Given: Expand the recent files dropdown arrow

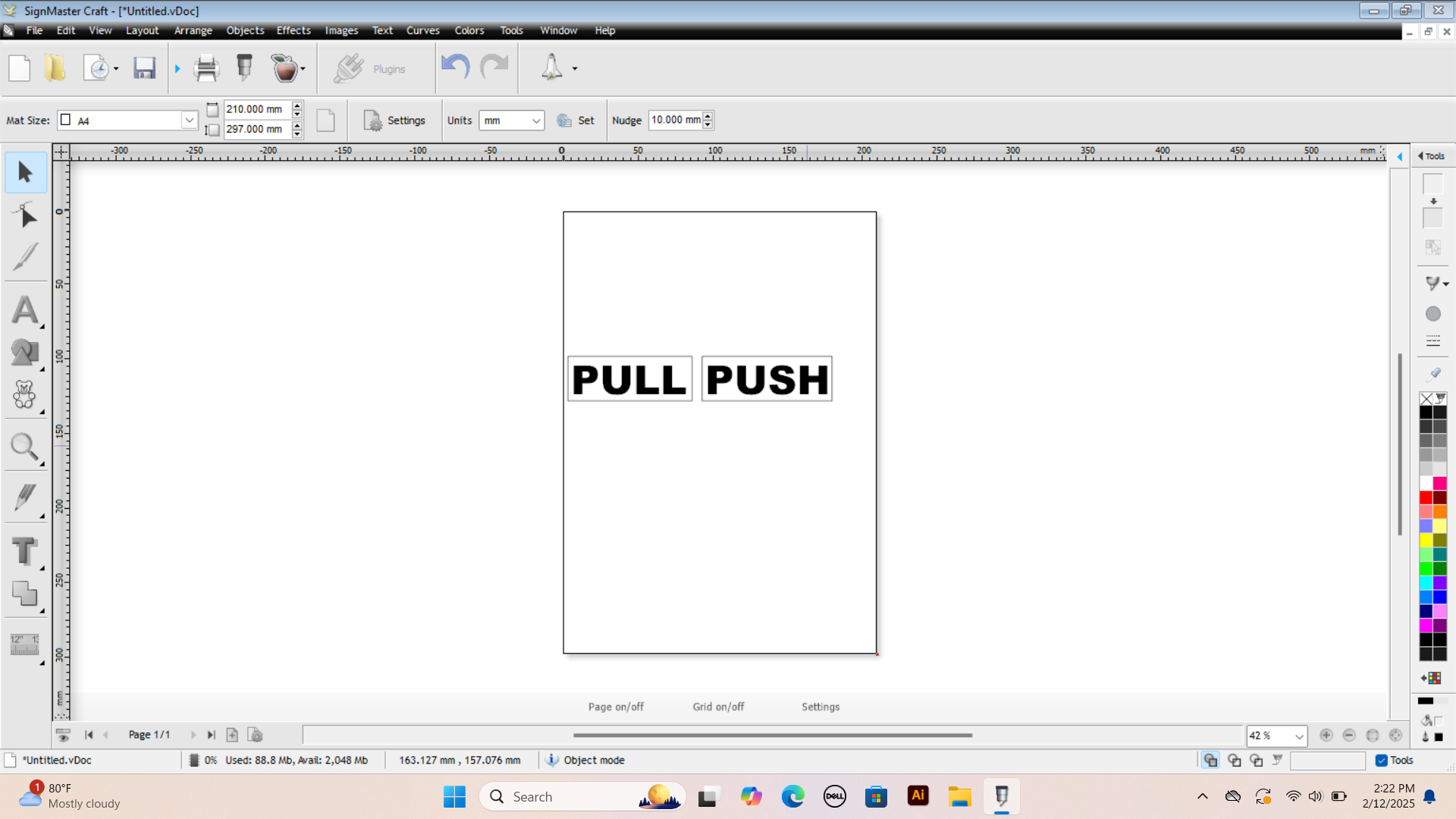Looking at the screenshot, I should [116, 69].
